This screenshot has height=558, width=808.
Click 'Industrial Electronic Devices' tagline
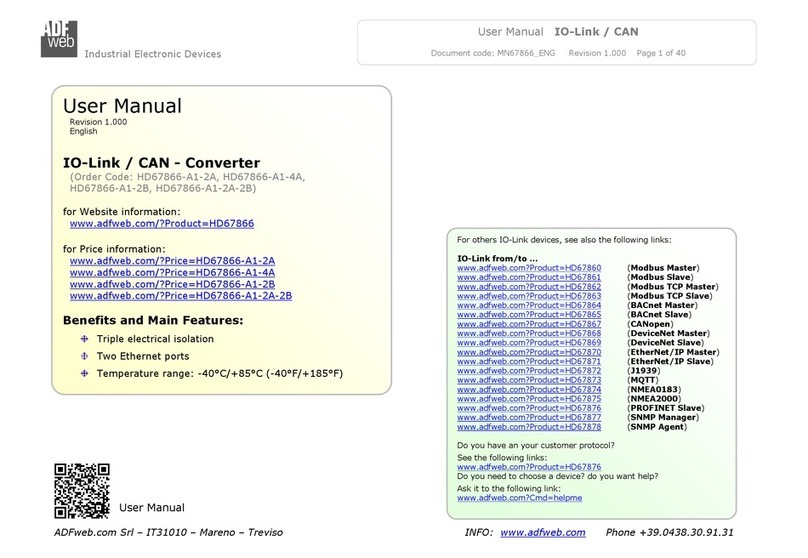click(153, 54)
